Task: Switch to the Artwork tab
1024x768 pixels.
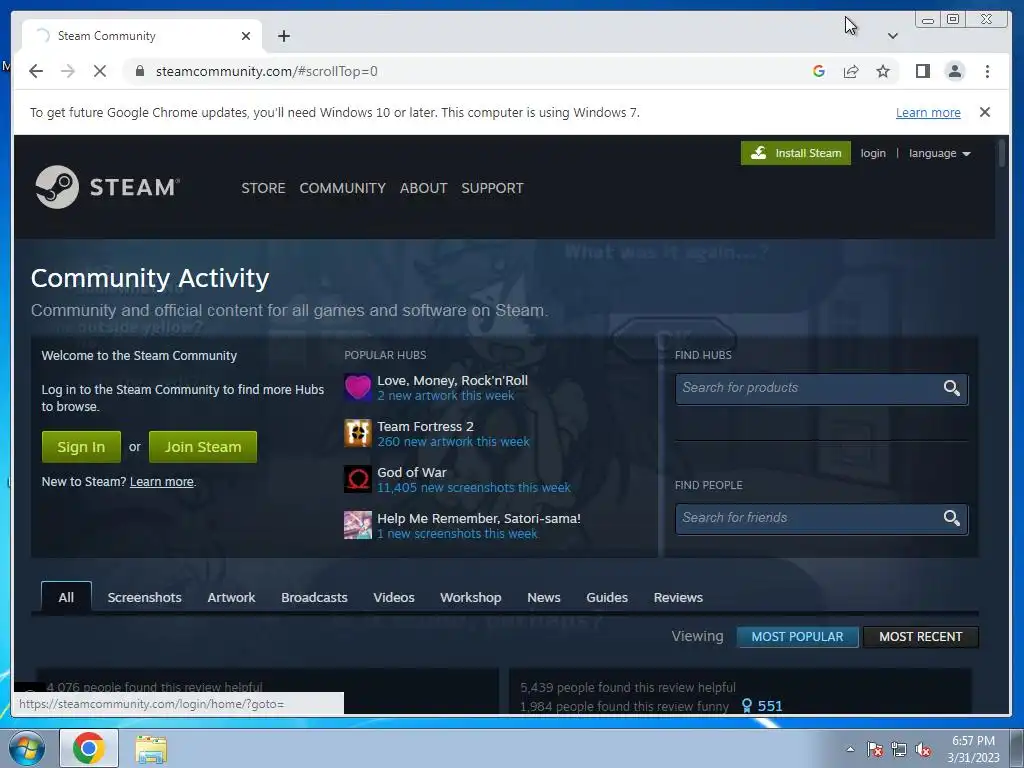Action: 231,598
